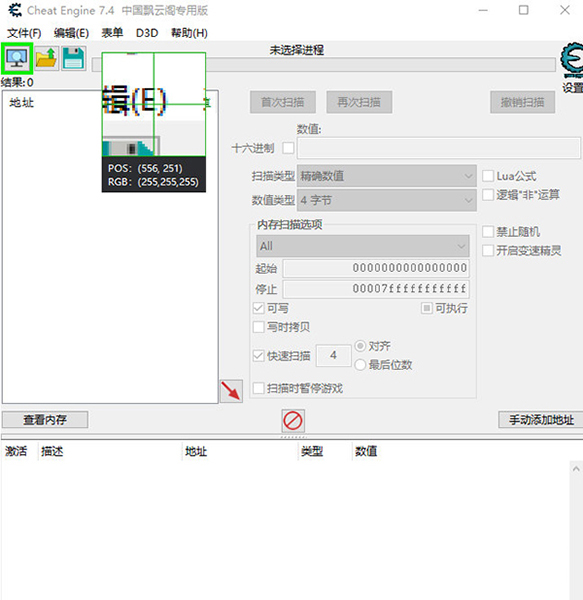Screen dimensions: 583x600
Task: Select the 最后位数 radio button
Action: pyautogui.click(x=360, y=365)
